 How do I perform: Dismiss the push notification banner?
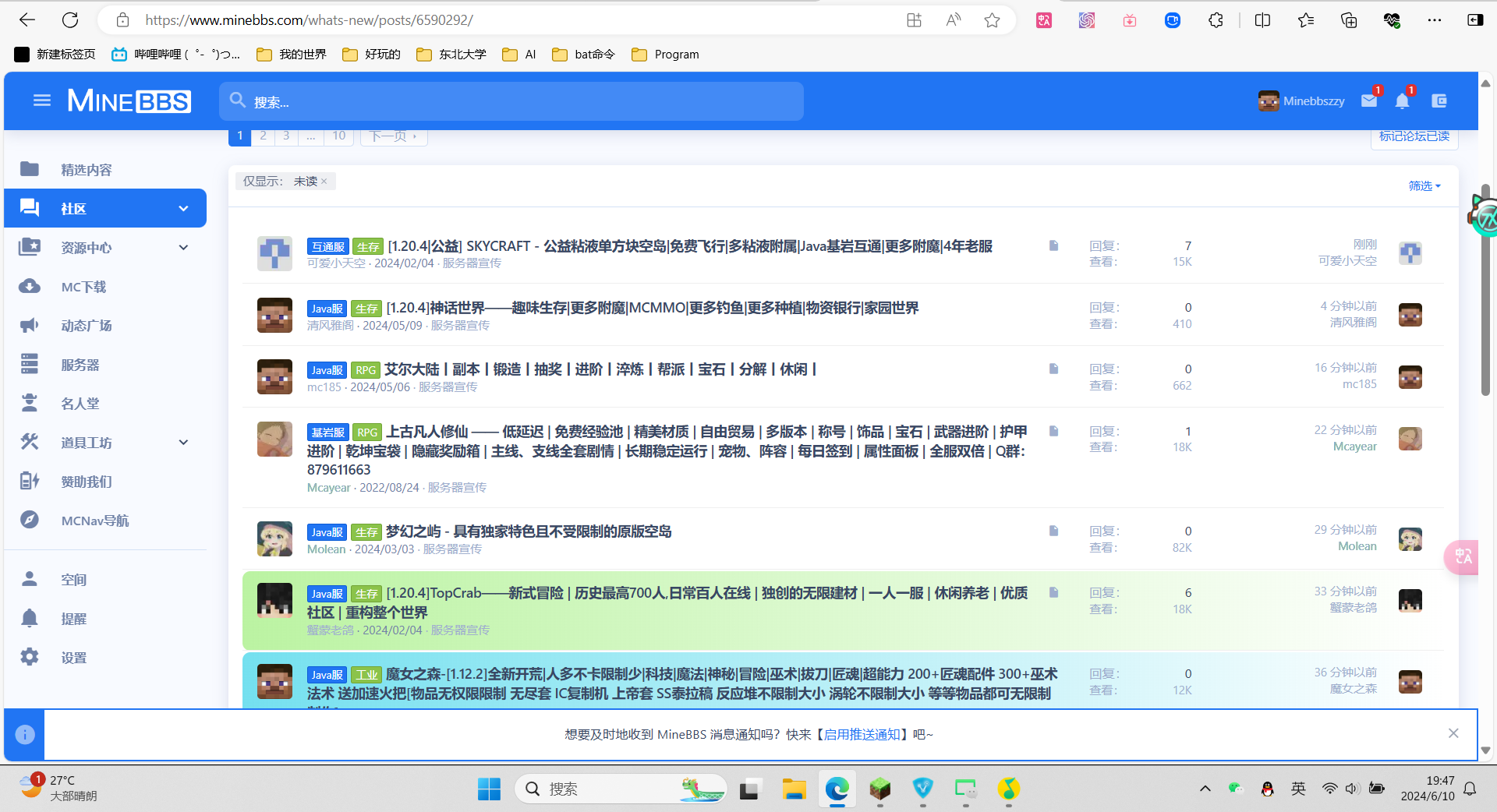click(1453, 733)
